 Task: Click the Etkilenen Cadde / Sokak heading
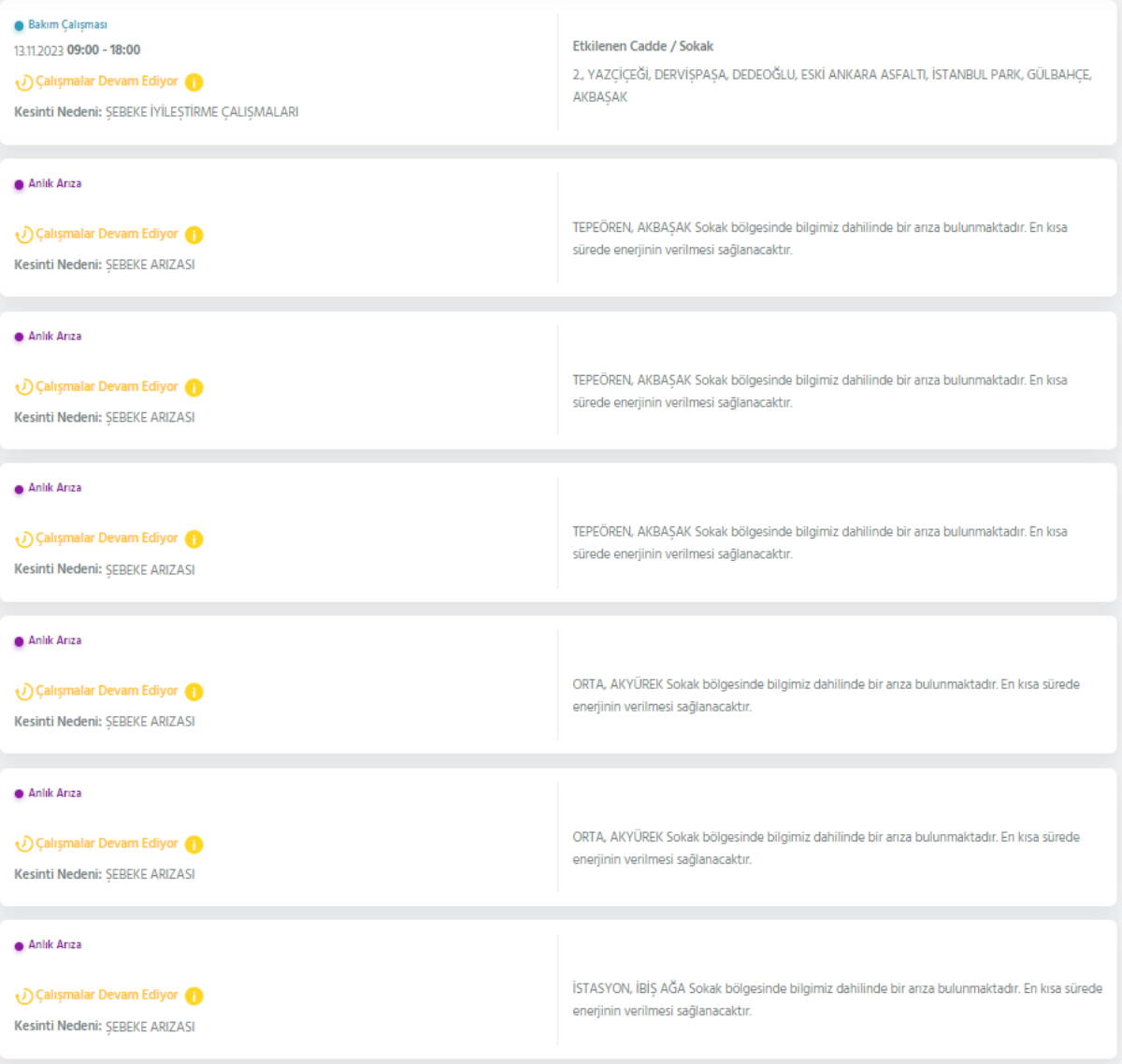coord(642,46)
